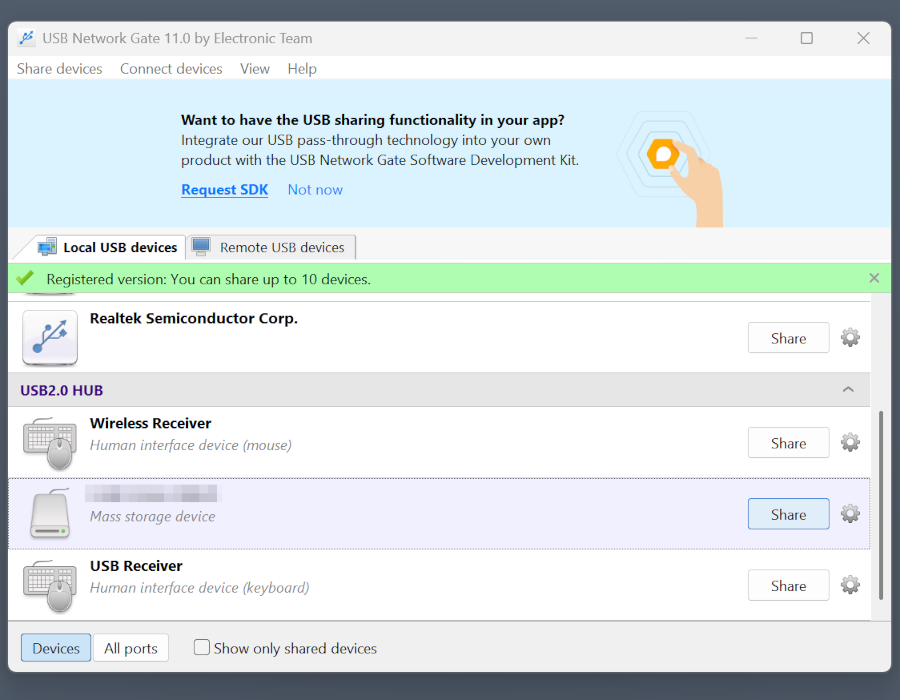Select the Wireless Receiver device name

150,423
